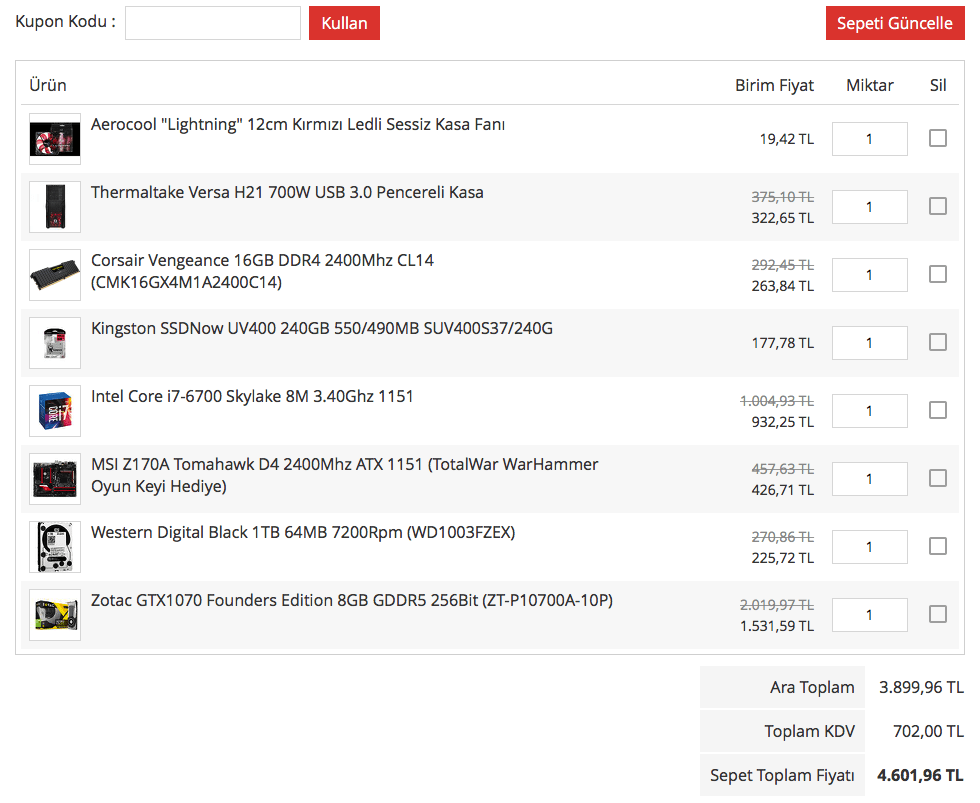Open Western Digital Black 1TB product link
This screenshot has height=803, width=980.
[x=302, y=532]
